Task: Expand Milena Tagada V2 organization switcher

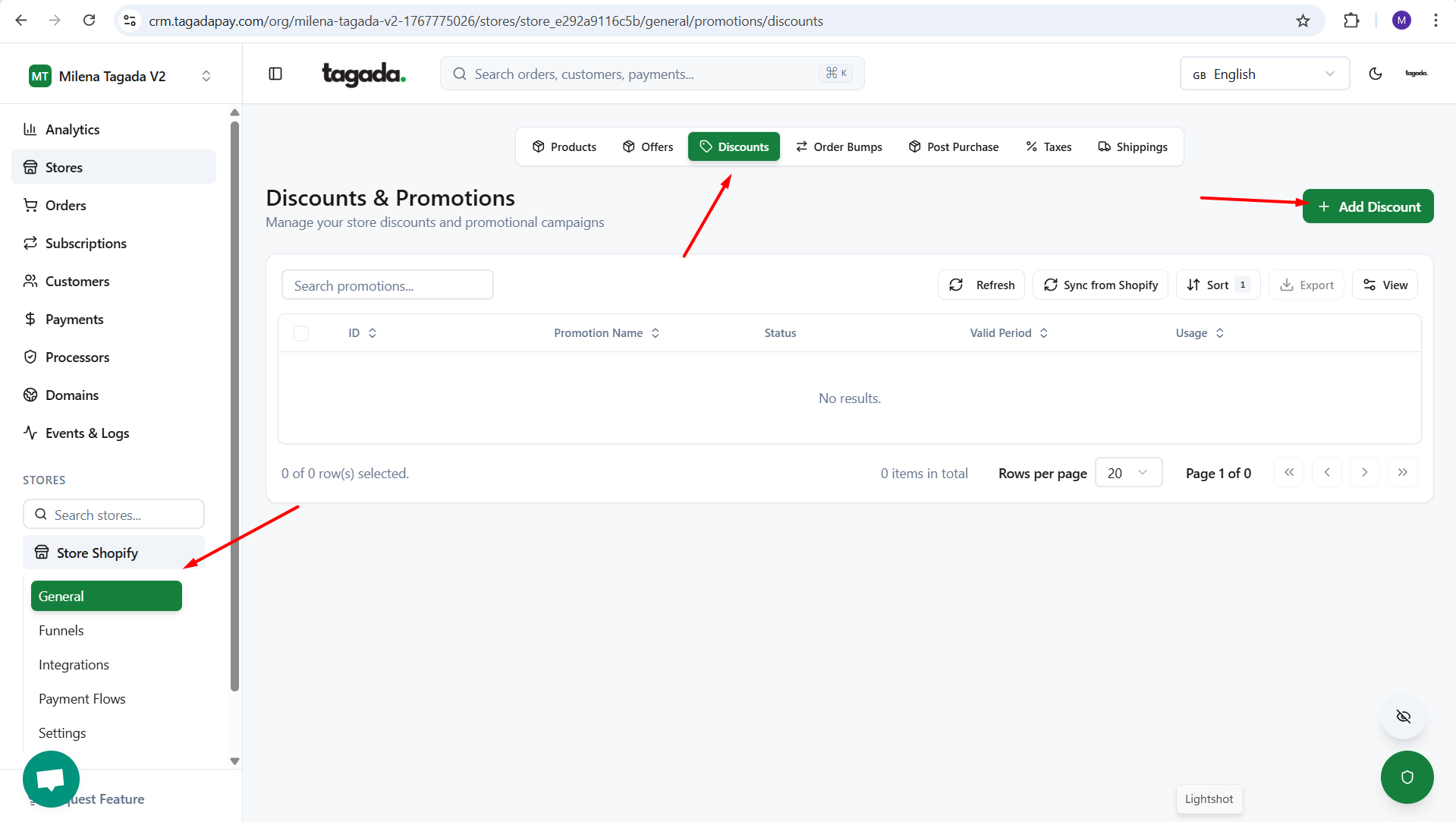Action: tap(120, 76)
